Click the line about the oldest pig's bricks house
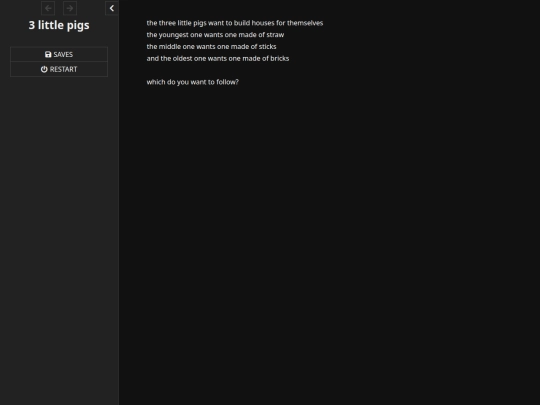The width and height of the screenshot is (540, 405). tap(218, 59)
